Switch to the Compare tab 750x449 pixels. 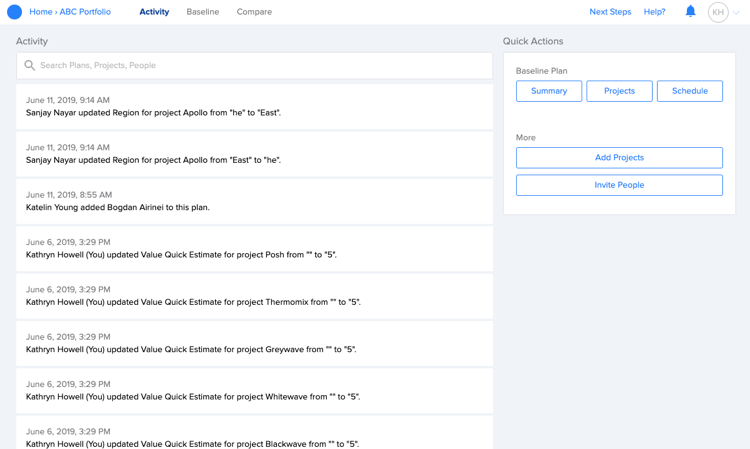point(254,12)
